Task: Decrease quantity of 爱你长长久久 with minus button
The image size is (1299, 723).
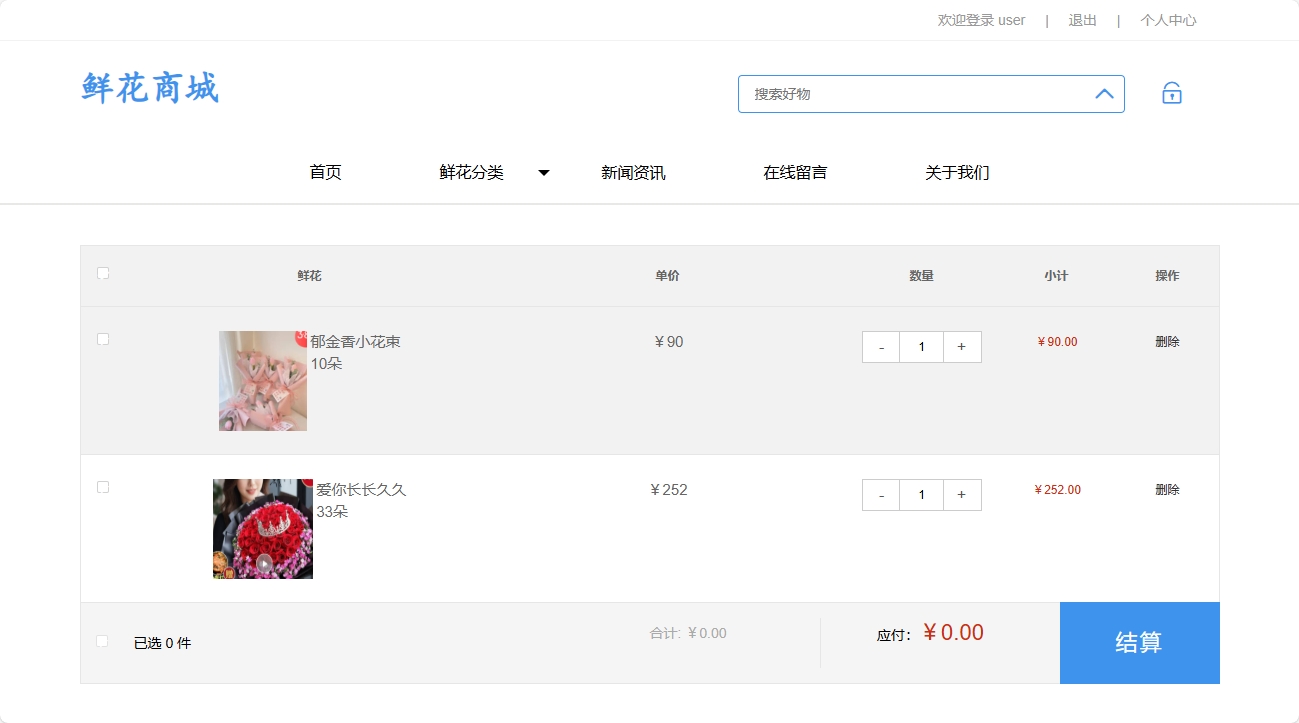Action: point(881,494)
